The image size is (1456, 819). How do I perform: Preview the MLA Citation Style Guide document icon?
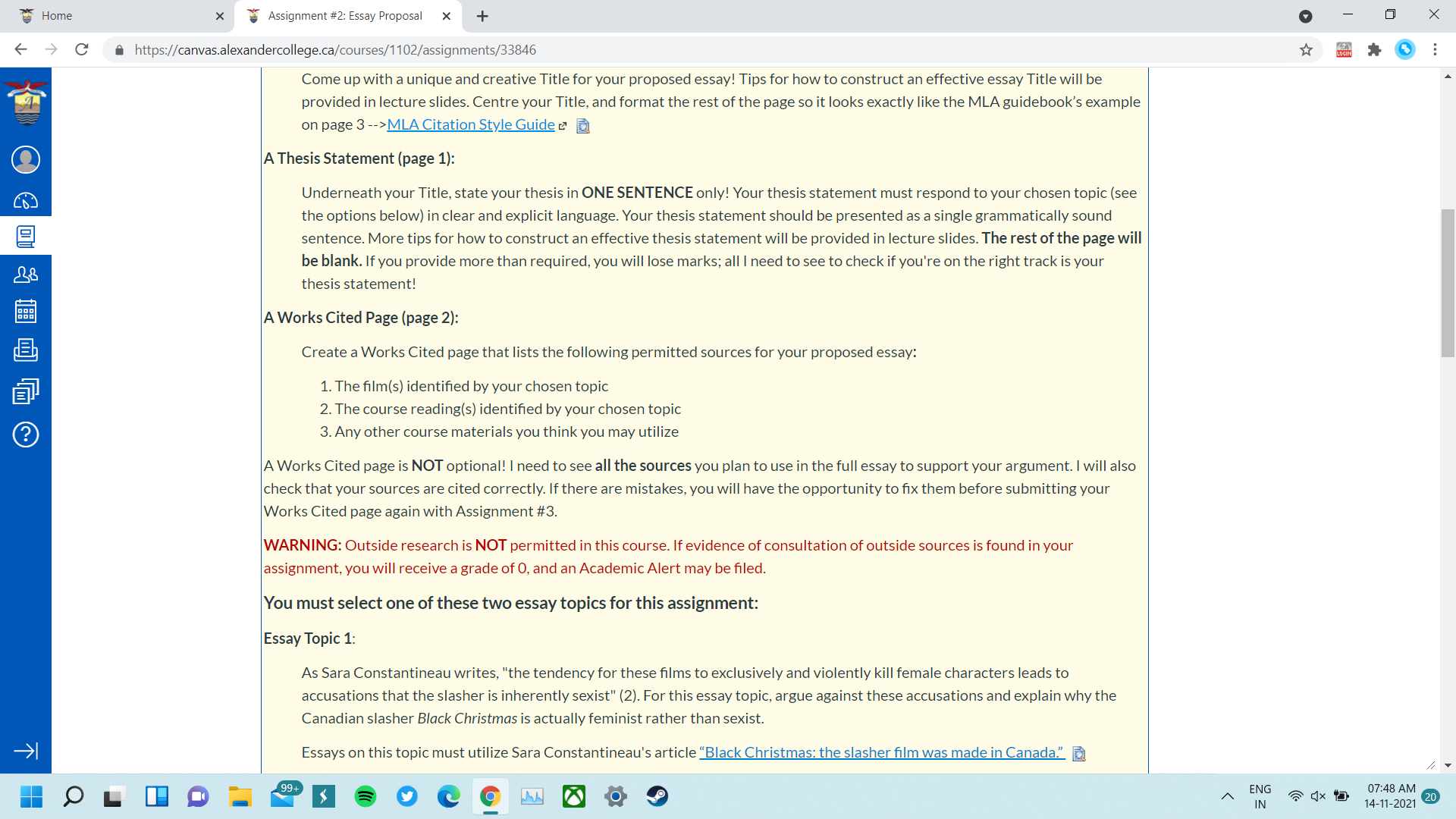tap(583, 126)
